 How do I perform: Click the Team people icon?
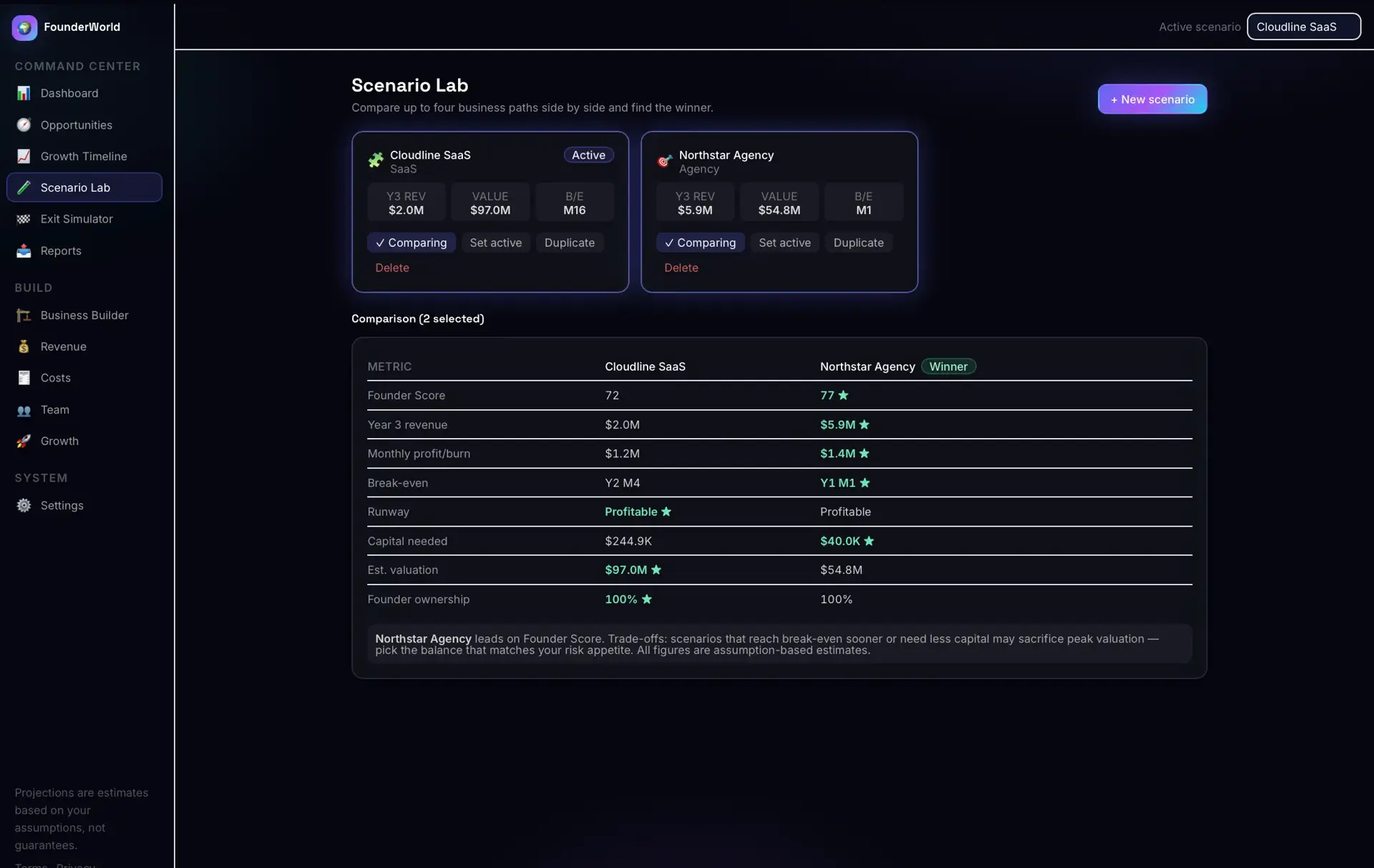point(24,410)
